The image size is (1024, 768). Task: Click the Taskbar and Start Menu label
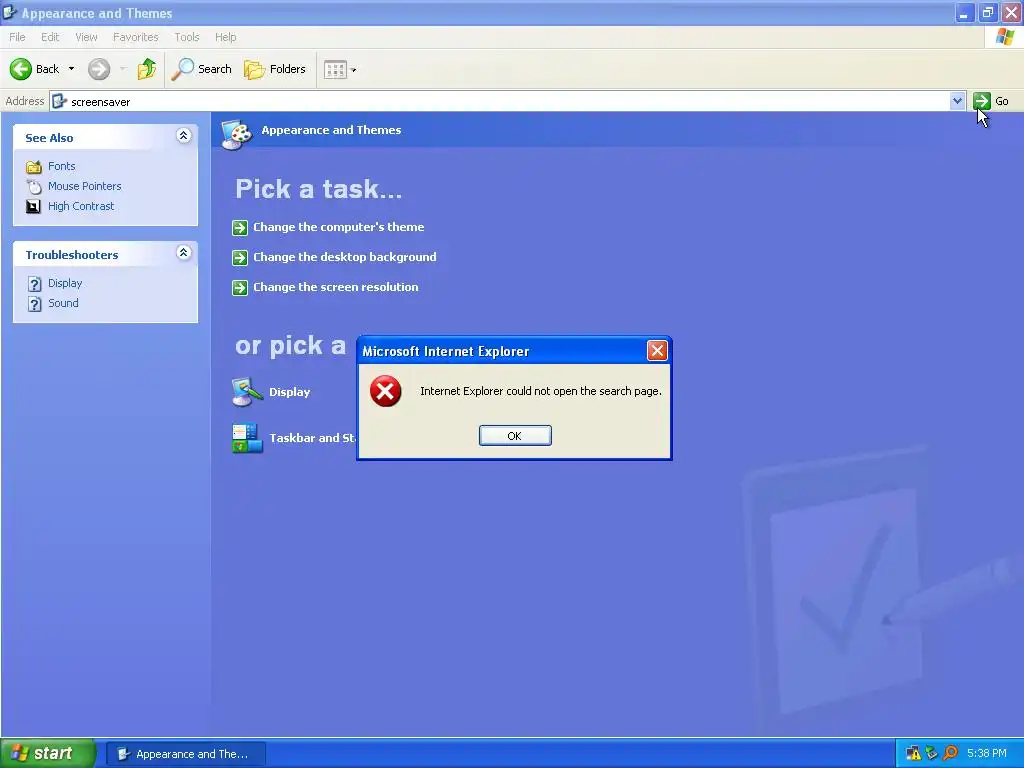coord(313,438)
